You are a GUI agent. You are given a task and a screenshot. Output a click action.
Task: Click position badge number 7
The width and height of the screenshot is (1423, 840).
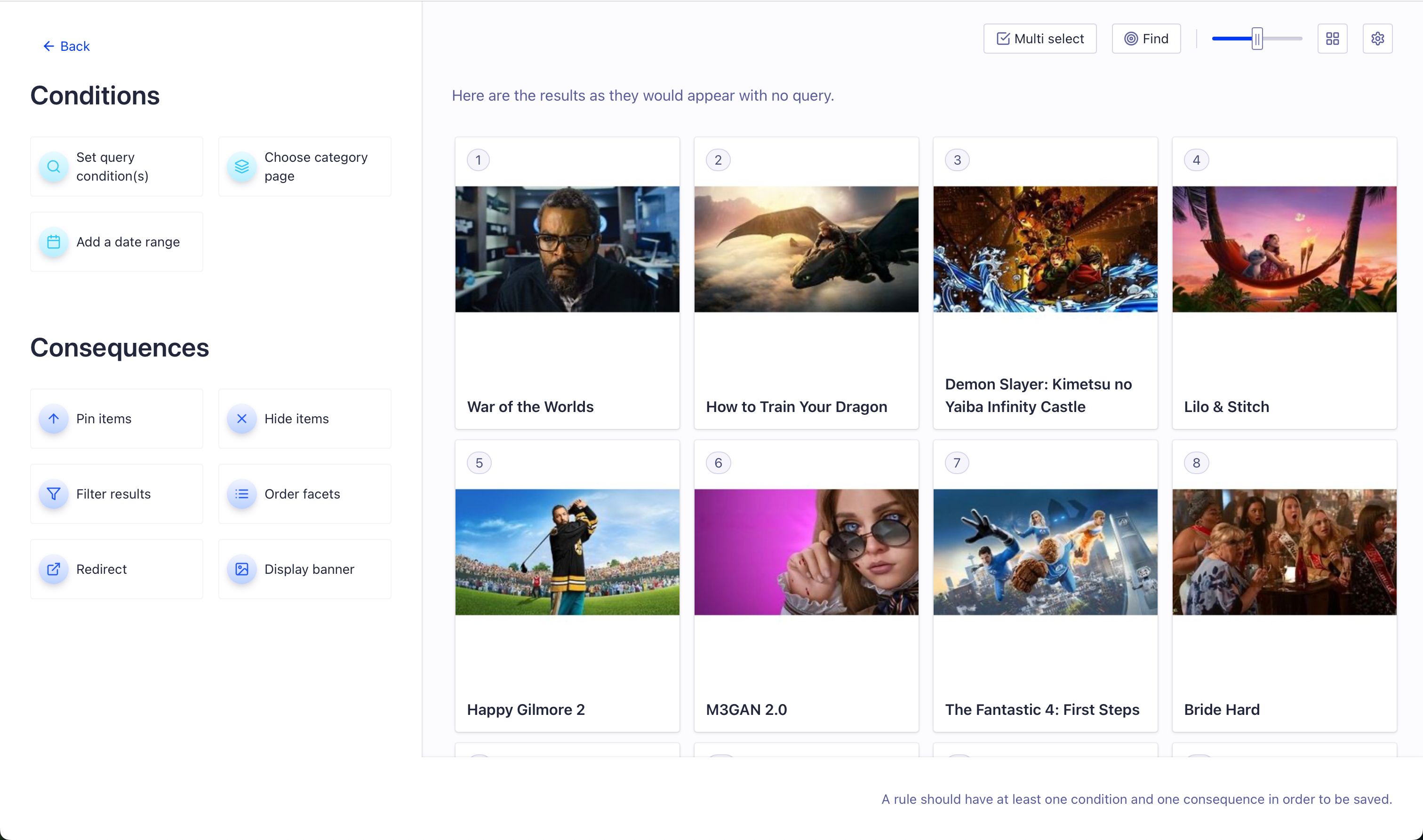pyautogui.click(x=956, y=463)
